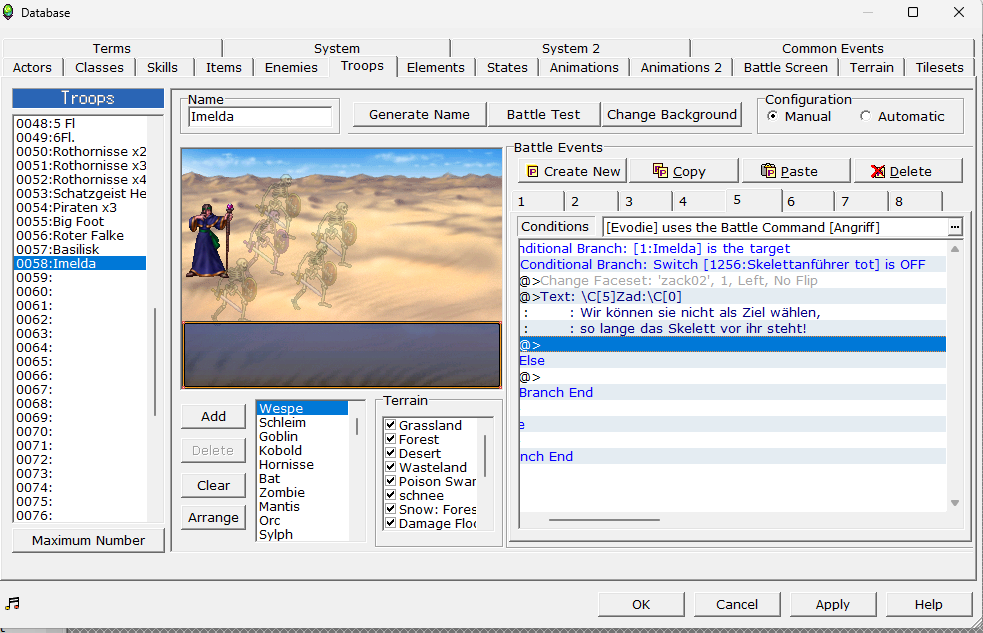Switch to the Enemies tab

(291, 67)
